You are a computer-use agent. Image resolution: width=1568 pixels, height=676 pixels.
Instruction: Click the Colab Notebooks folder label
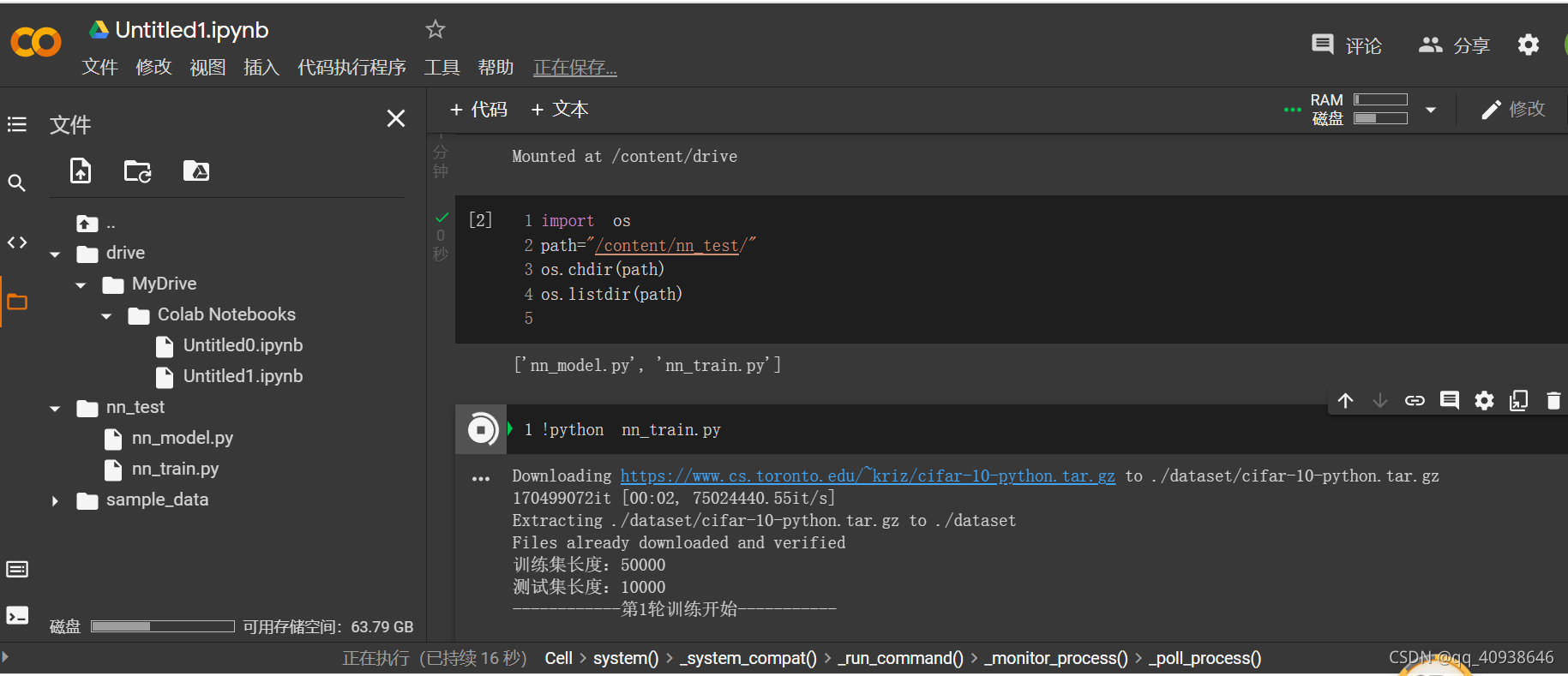click(226, 314)
